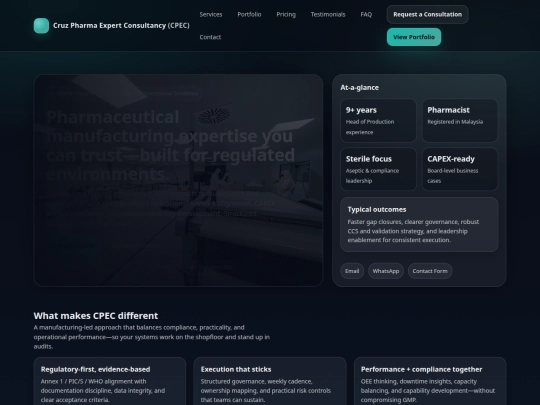Go to the Portfolio nav link
This screenshot has width=540, height=405.
249,14
